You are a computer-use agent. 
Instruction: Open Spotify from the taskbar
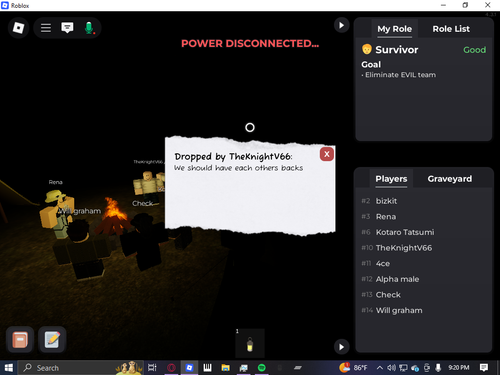pos(262,368)
